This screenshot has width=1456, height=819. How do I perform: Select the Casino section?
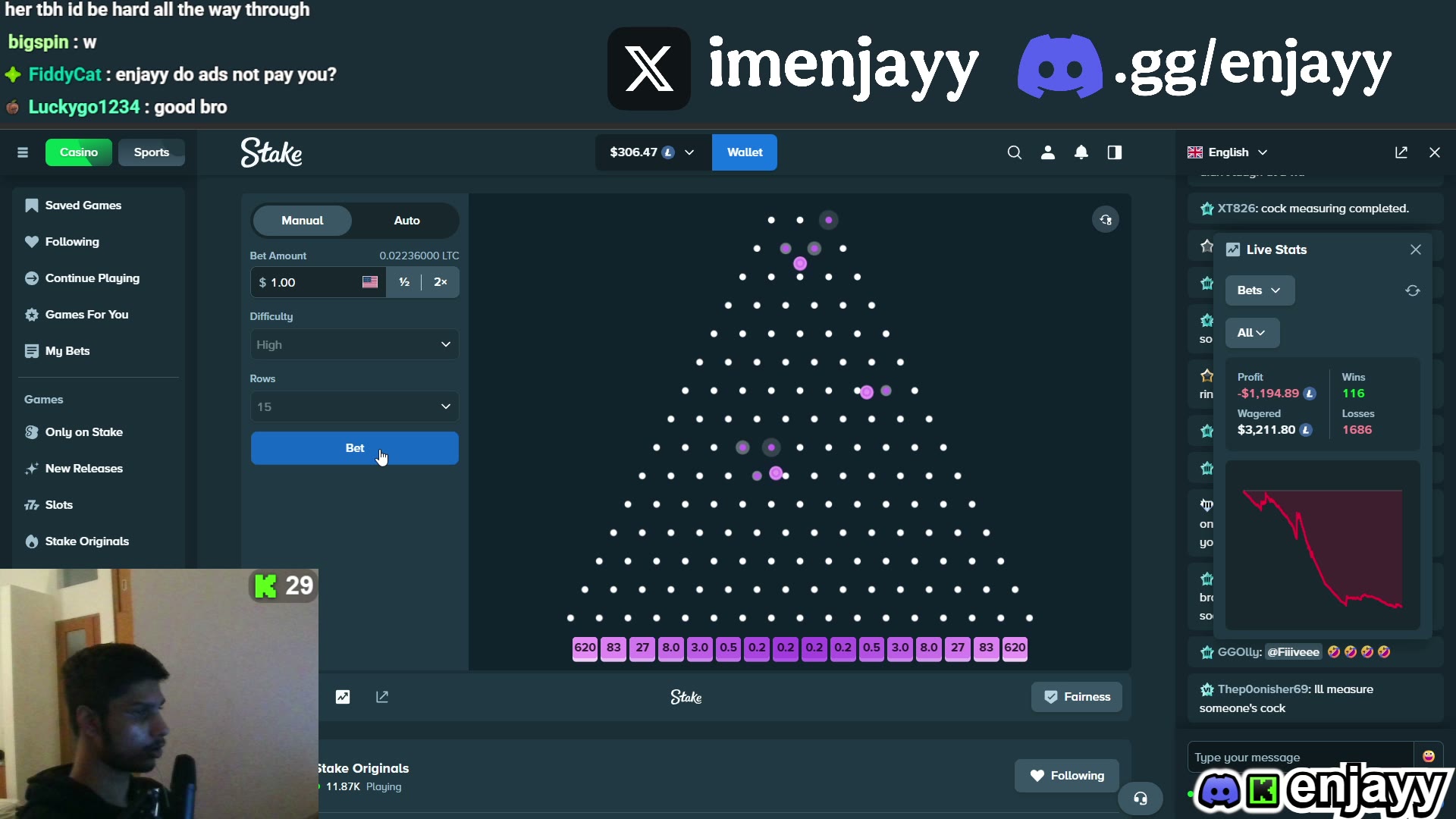[x=79, y=152]
